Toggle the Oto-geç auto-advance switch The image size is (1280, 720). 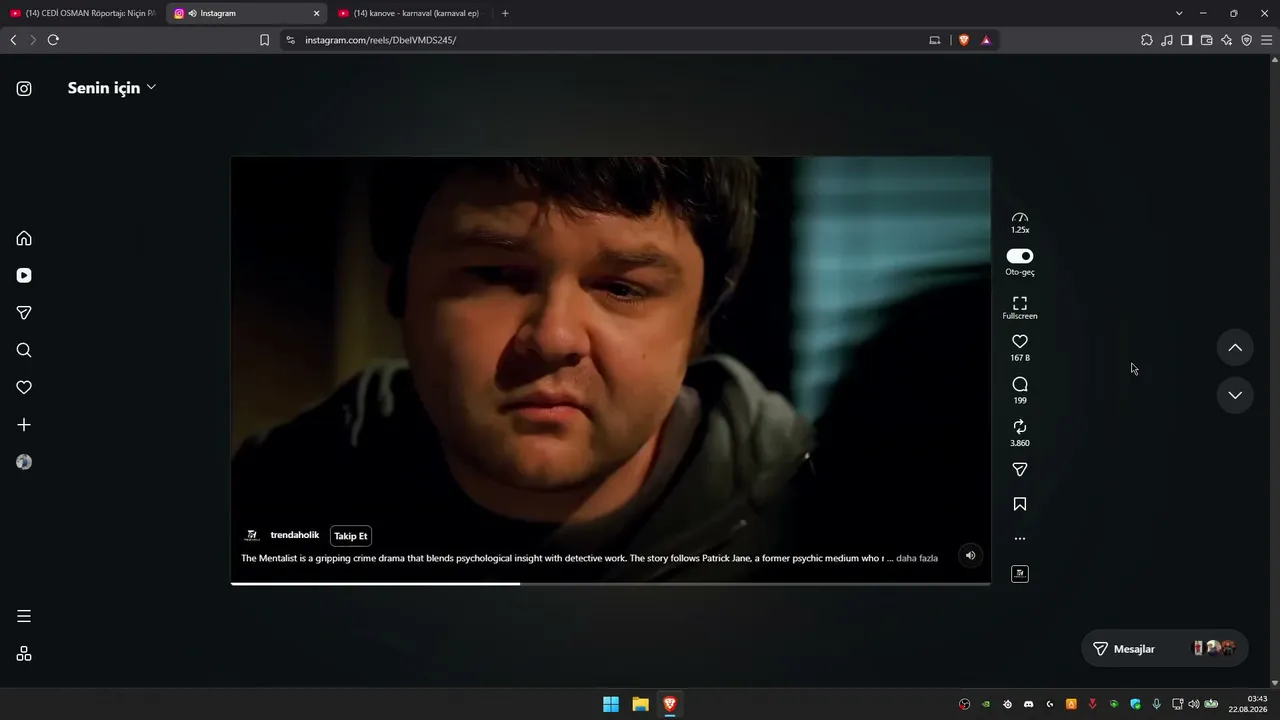coord(1020,256)
